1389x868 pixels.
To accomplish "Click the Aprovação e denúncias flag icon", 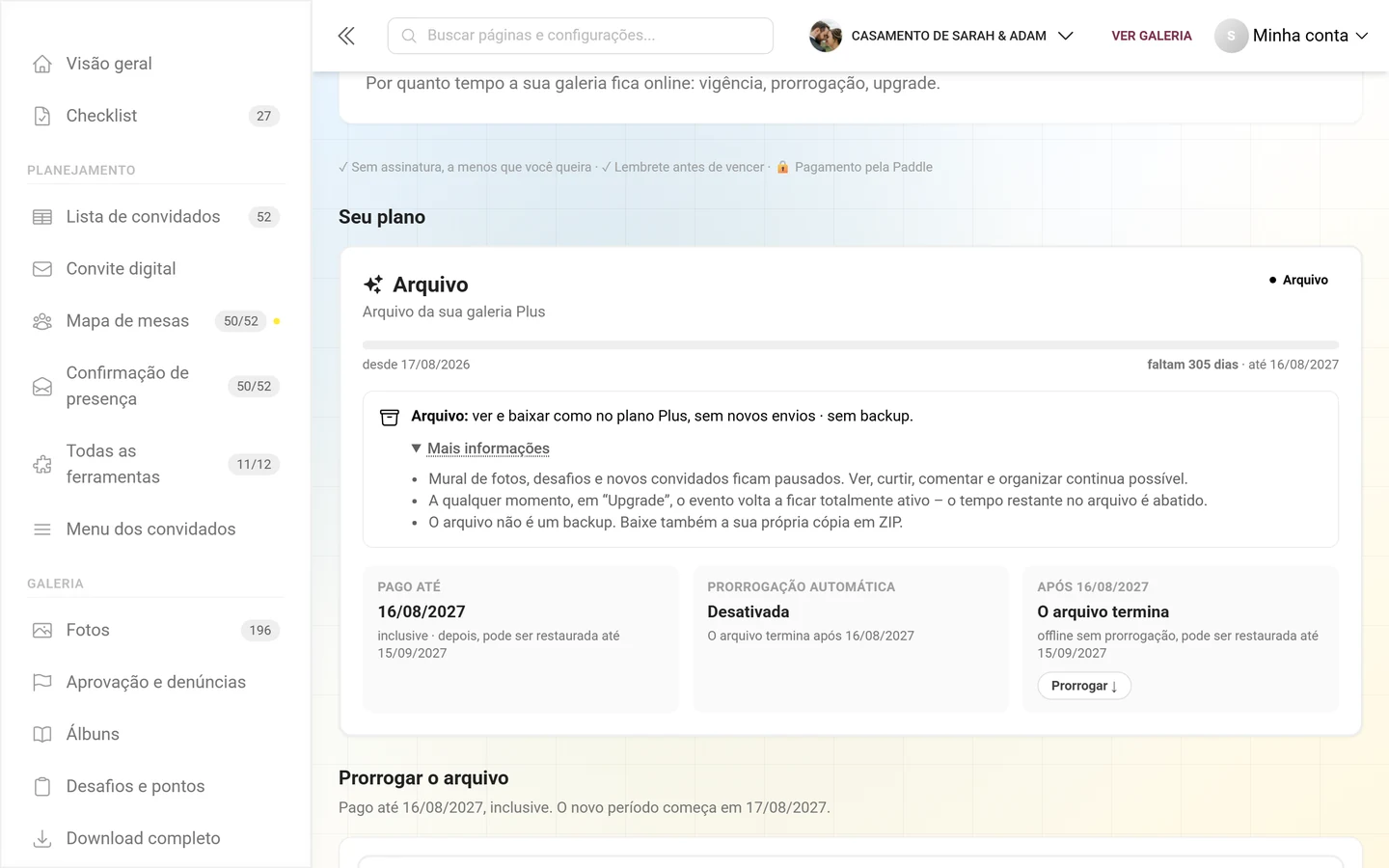I will [x=42, y=683].
